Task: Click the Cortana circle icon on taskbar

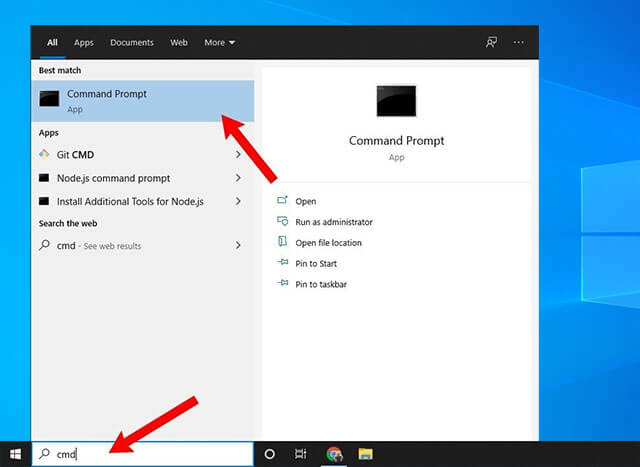Action: (x=269, y=454)
